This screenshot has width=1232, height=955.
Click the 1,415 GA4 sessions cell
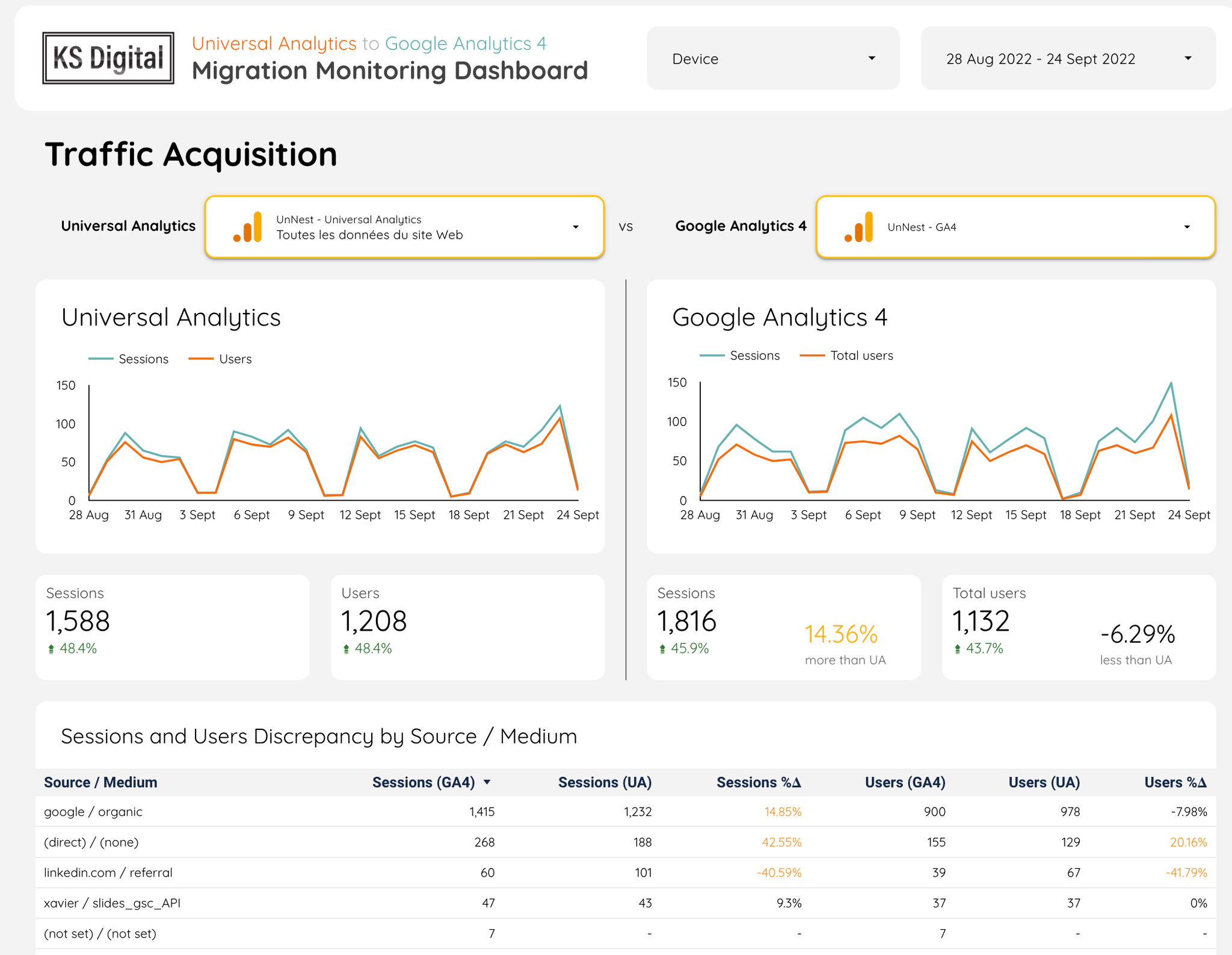click(x=482, y=812)
